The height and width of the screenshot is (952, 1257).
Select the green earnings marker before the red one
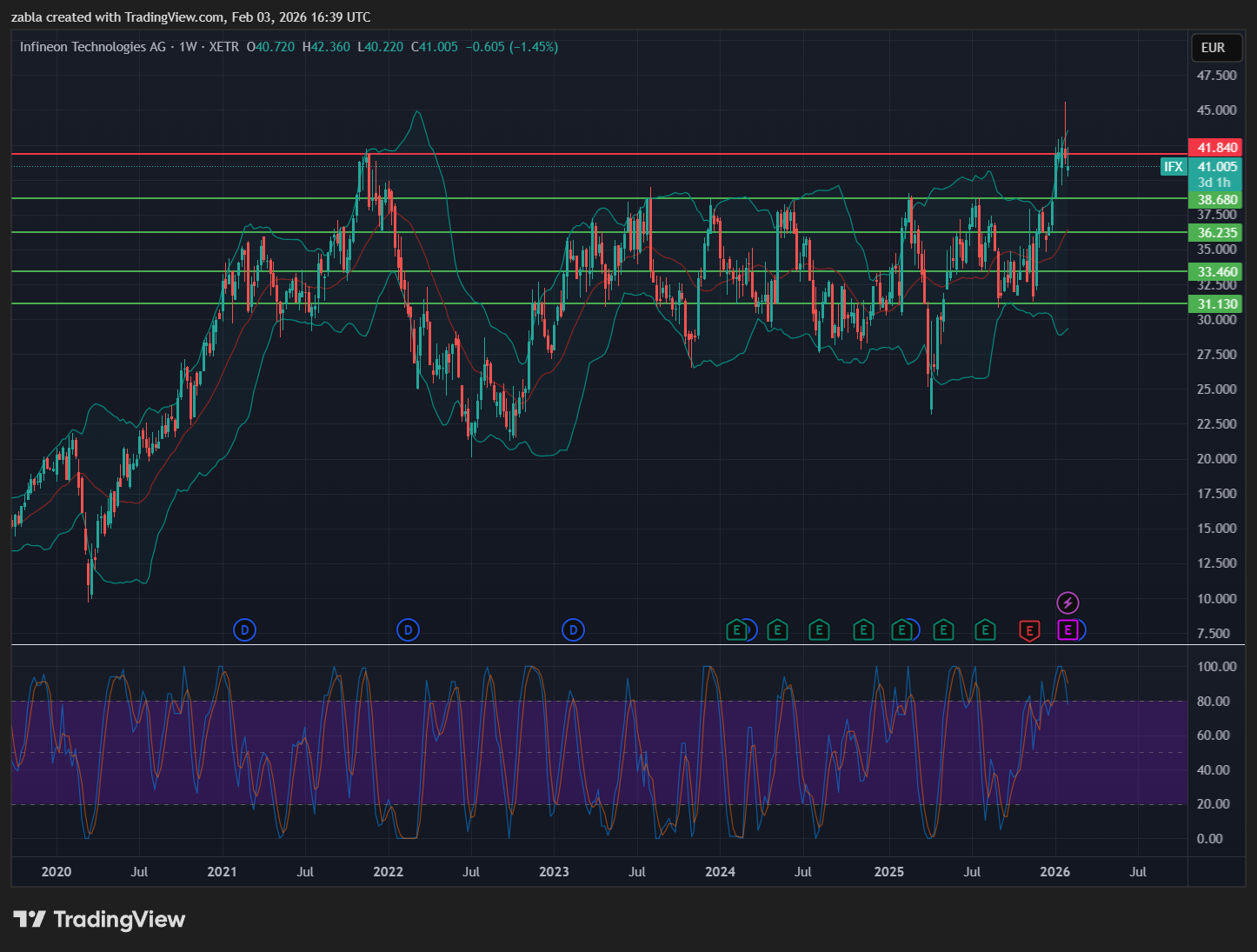coord(985,630)
